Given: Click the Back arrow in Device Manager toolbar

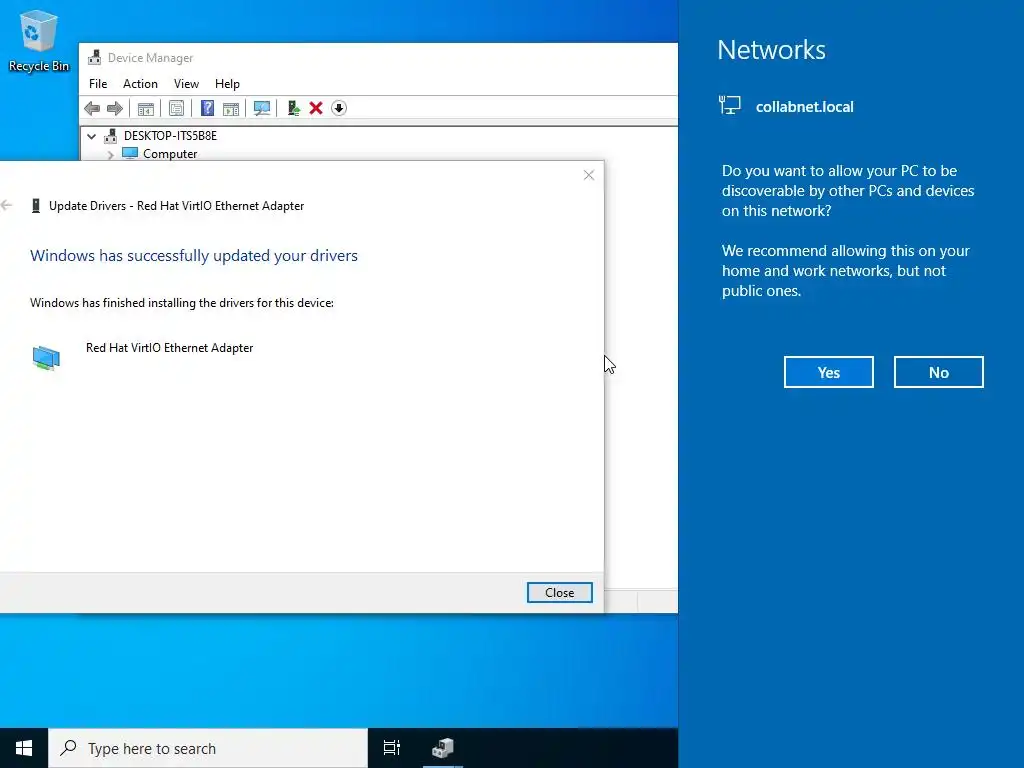Looking at the screenshot, I should pos(92,108).
